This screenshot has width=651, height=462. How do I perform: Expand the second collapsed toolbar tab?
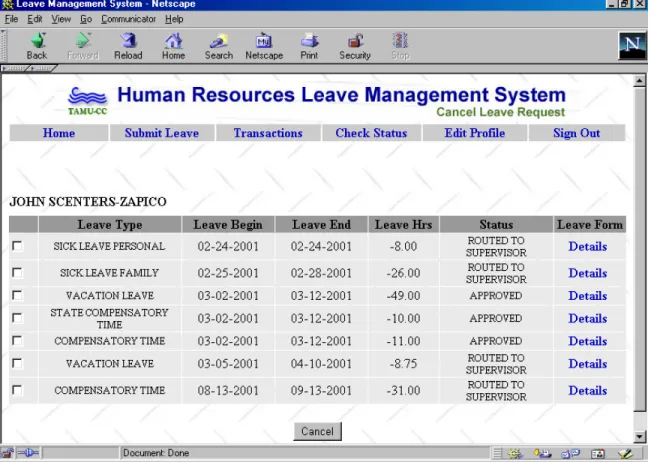point(42,68)
